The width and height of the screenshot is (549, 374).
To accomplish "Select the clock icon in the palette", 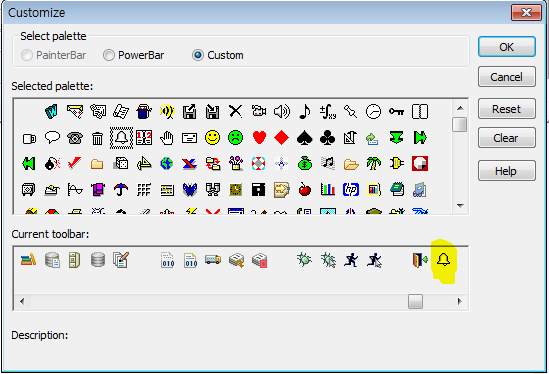I will click(373, 112).
